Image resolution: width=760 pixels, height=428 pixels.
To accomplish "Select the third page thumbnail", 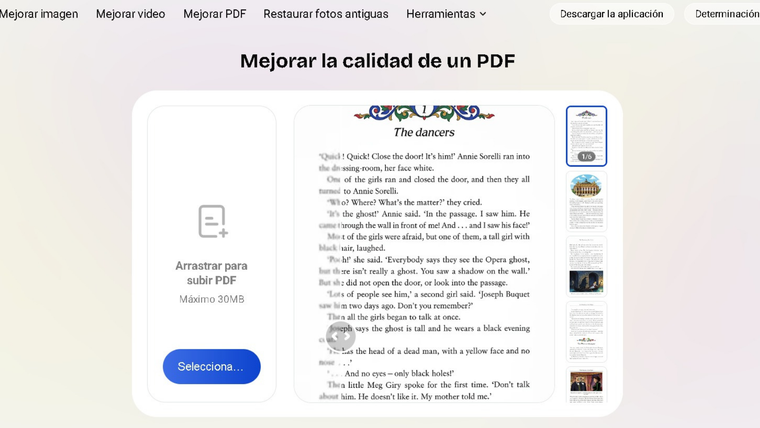I will tap(586, 266).
